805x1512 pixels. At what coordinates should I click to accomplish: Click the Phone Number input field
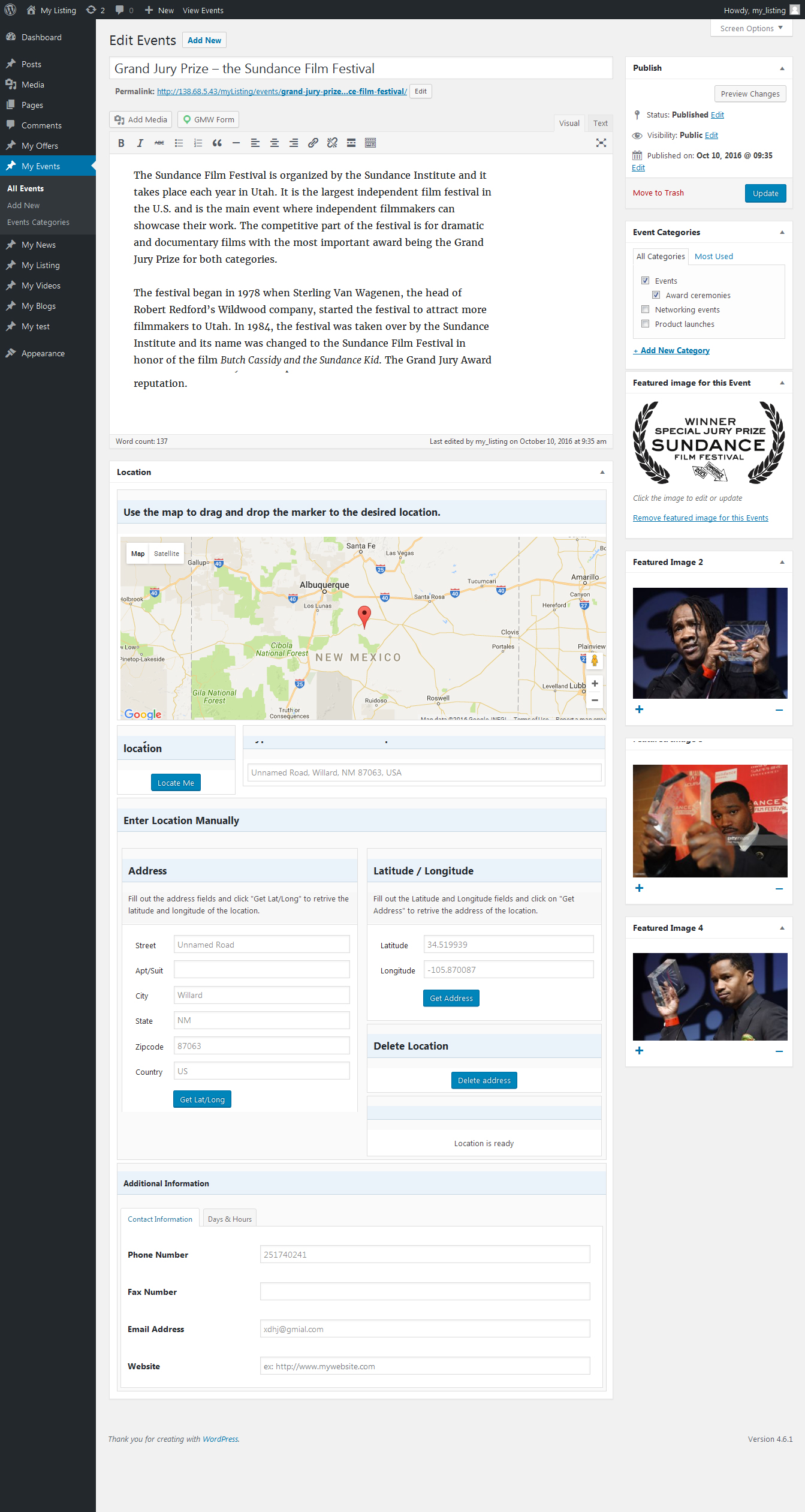pyautogui.click(x=425, y=1254)
